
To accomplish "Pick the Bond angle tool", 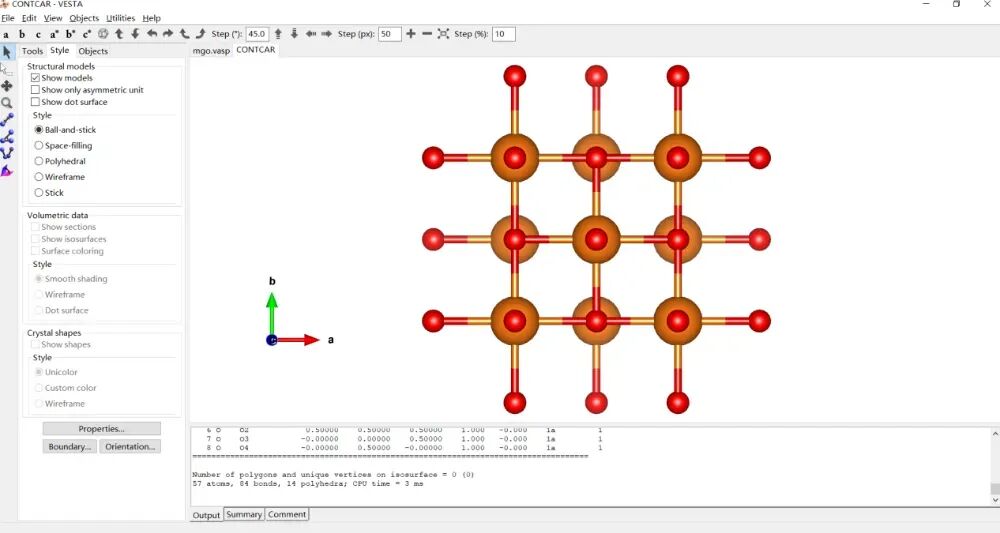I will 7,136.
